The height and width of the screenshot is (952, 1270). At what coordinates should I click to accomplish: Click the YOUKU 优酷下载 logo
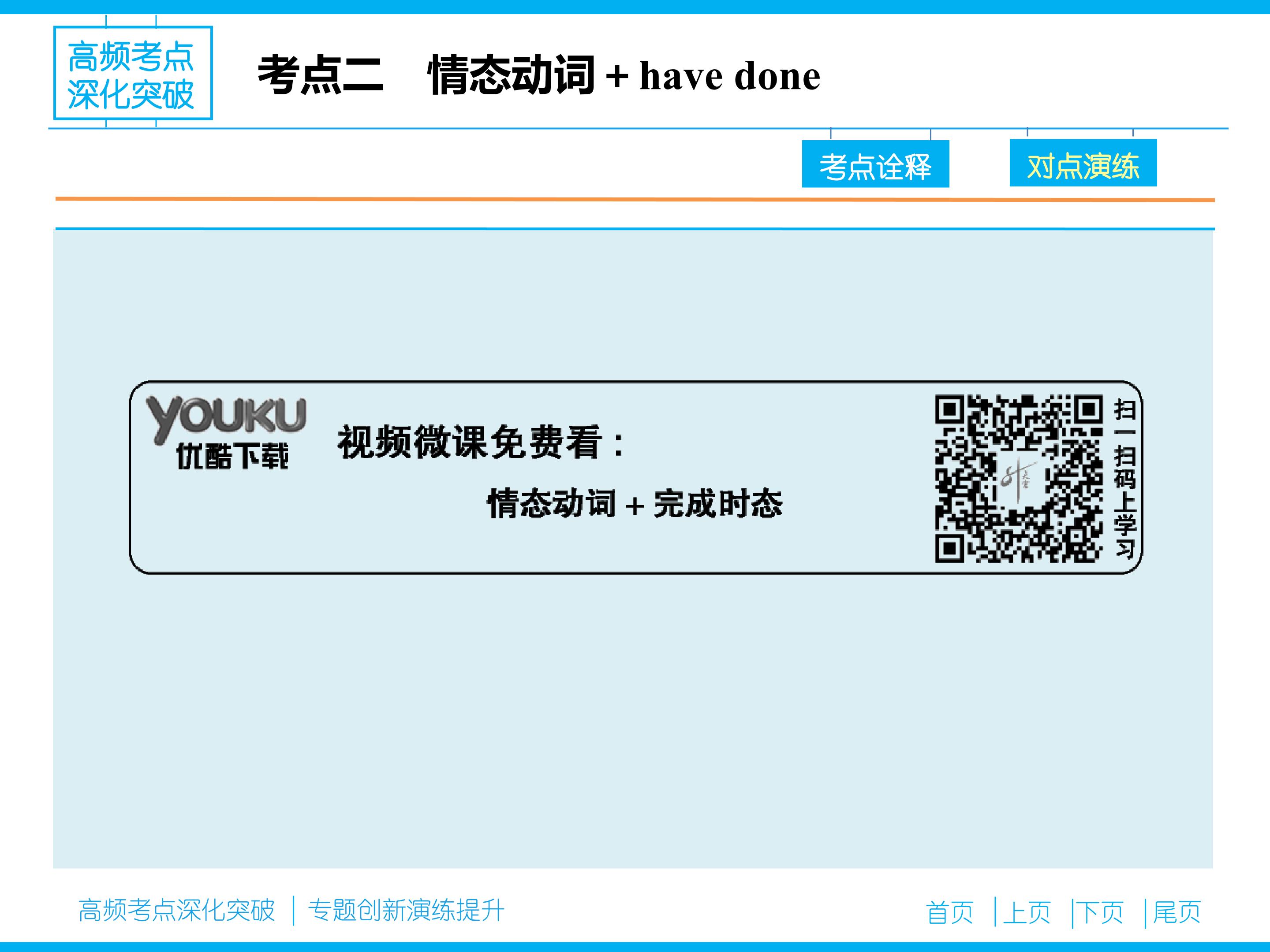coord(226,433)
